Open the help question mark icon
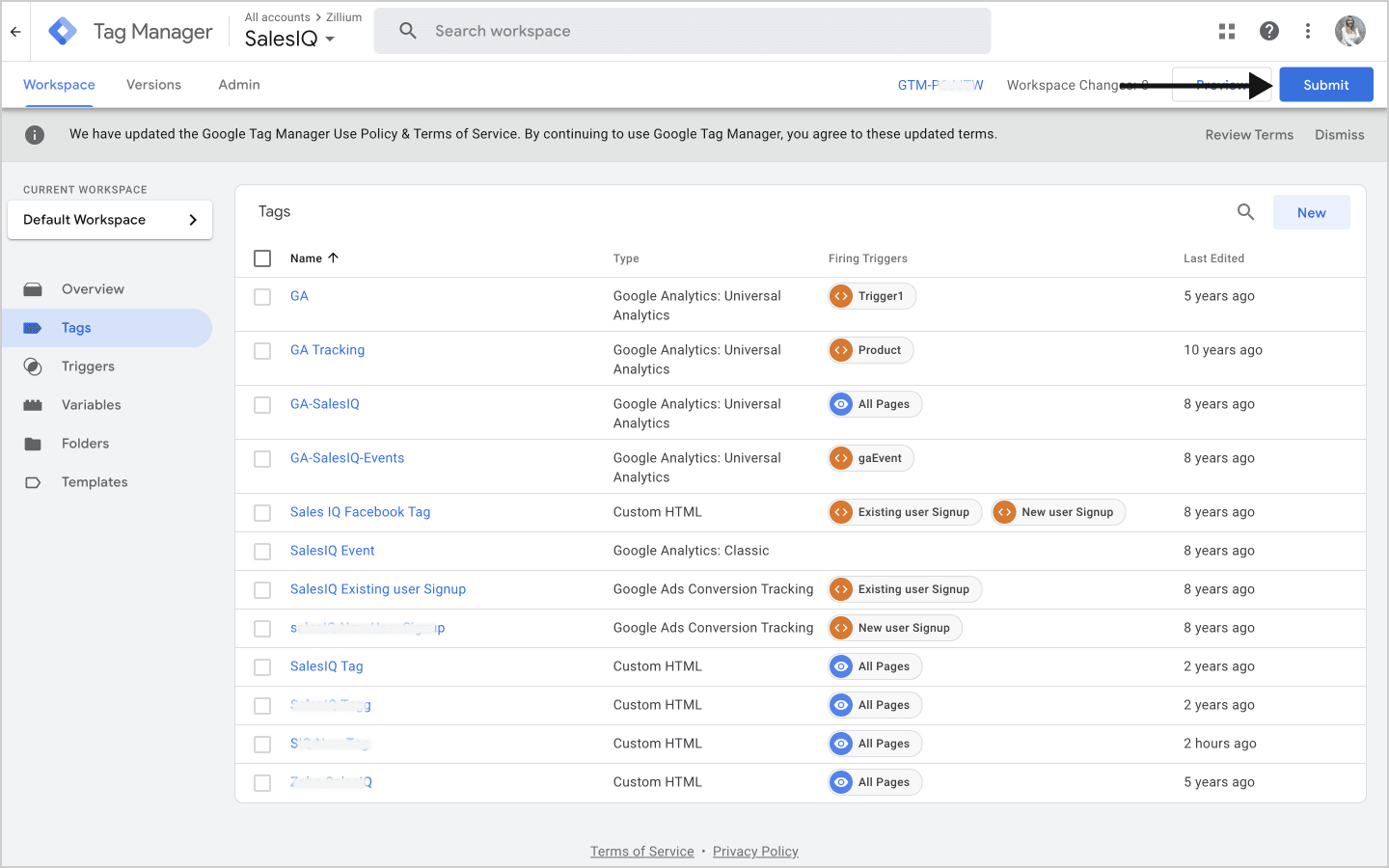Image resolution: width=1389 pixels, height=868 pixels. (1269, 32)
